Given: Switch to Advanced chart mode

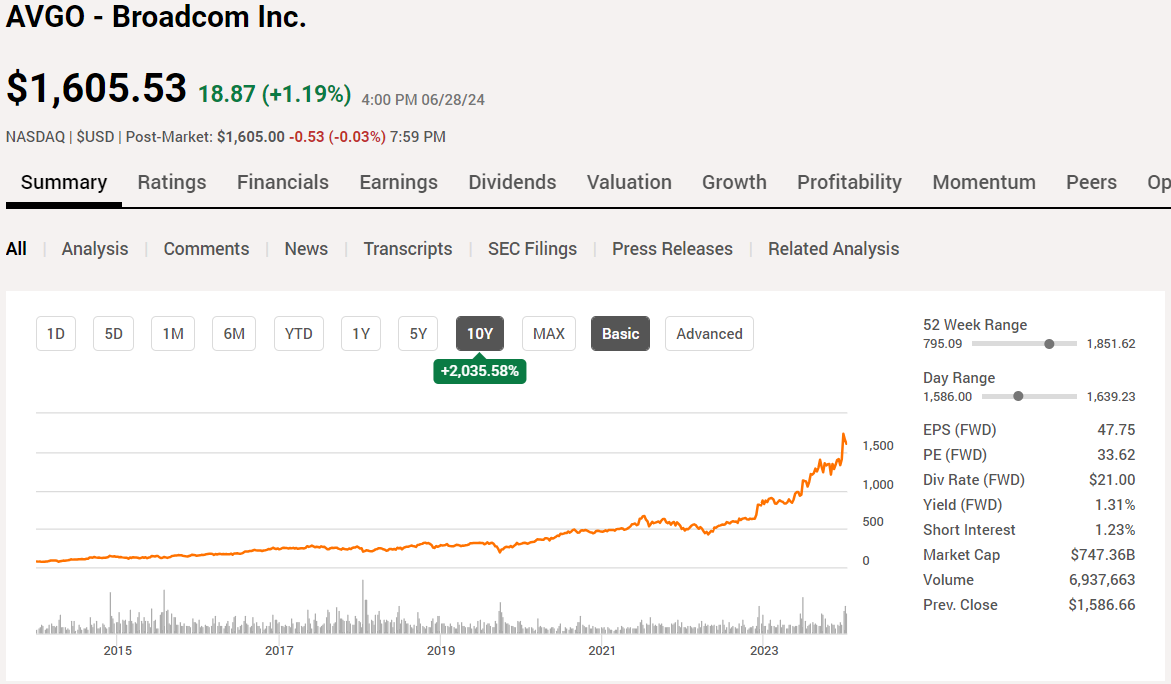Looking at the screenshot, I should point(709,334).
